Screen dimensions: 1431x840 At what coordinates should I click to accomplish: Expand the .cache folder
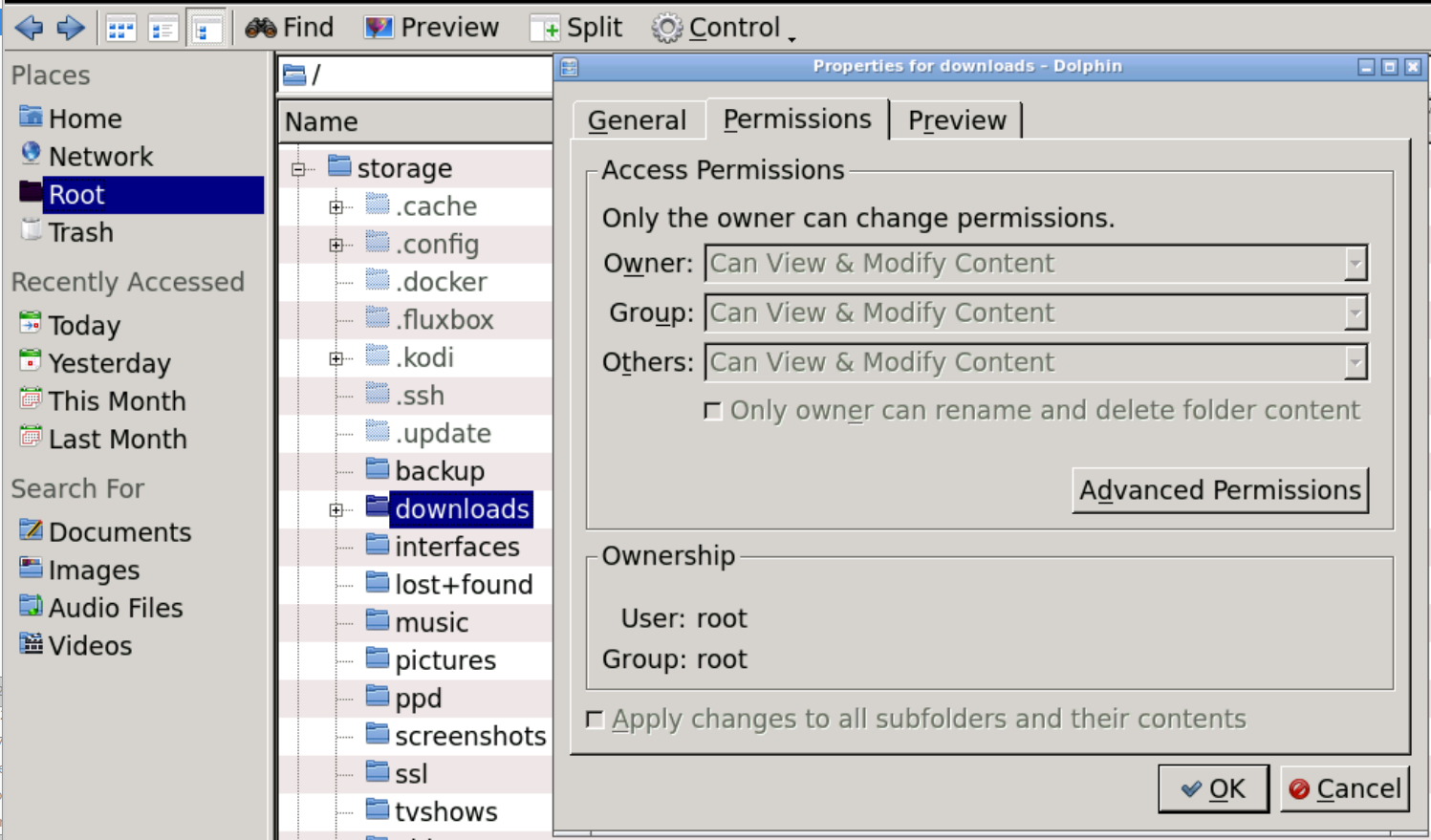(x=336, y=207)
